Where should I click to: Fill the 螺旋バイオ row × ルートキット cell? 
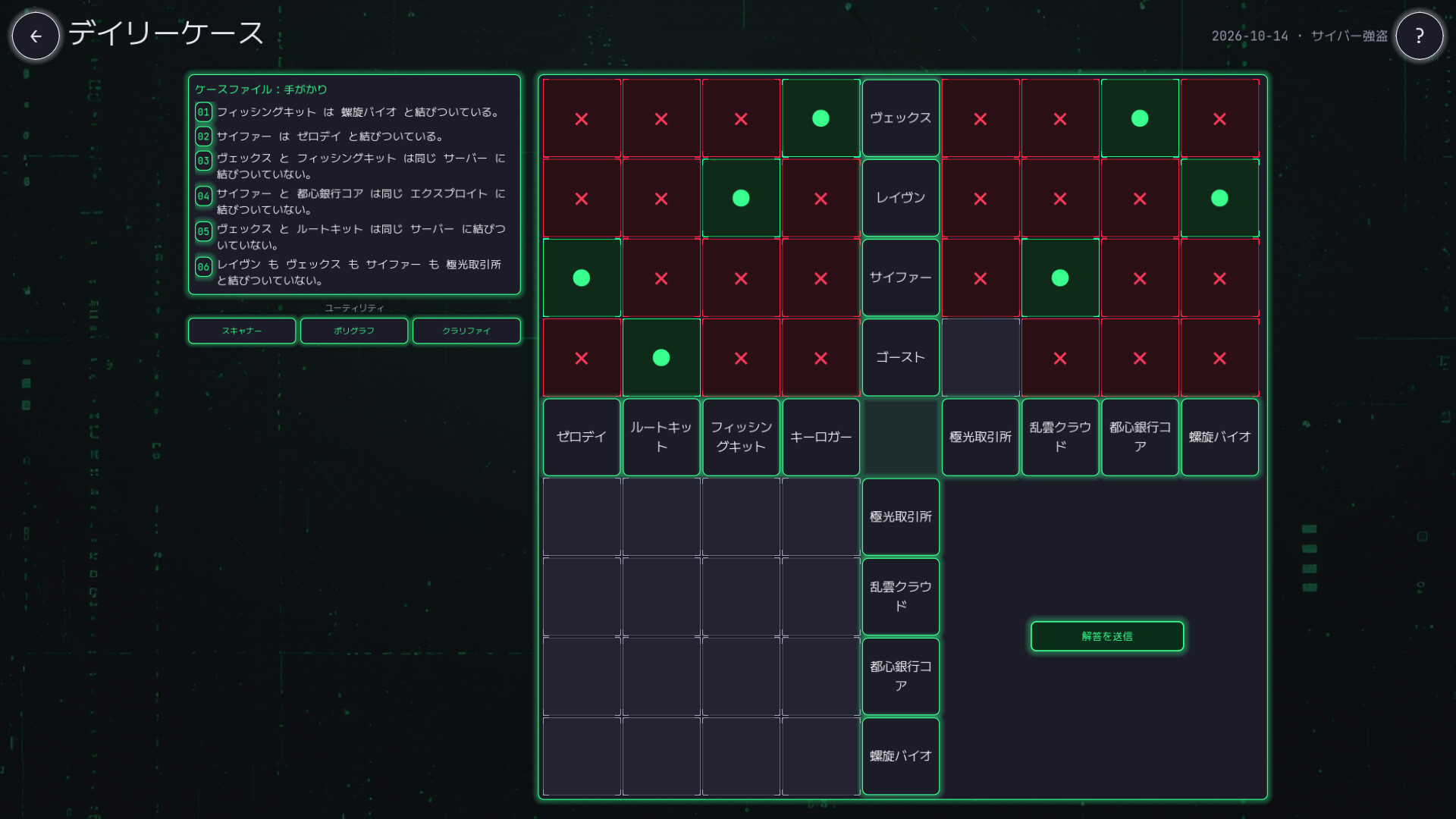click(x=661, y=755)
